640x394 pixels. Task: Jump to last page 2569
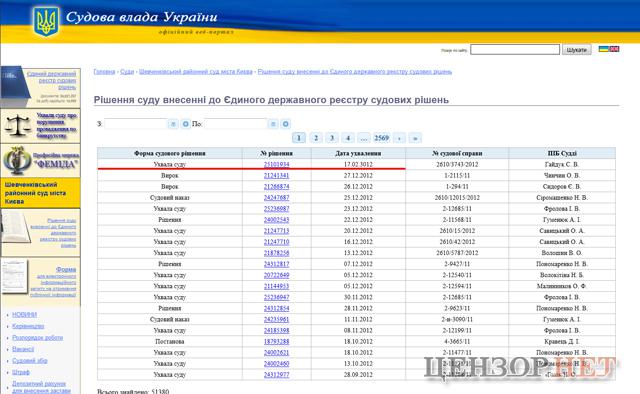[x=382, y=138]
